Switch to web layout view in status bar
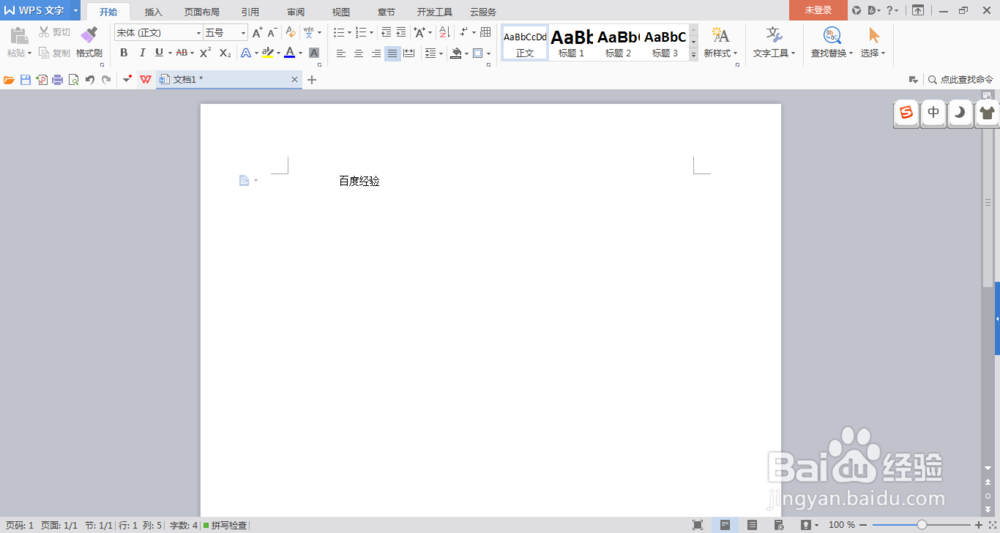The image size is (1000, 533). [779, 525]
